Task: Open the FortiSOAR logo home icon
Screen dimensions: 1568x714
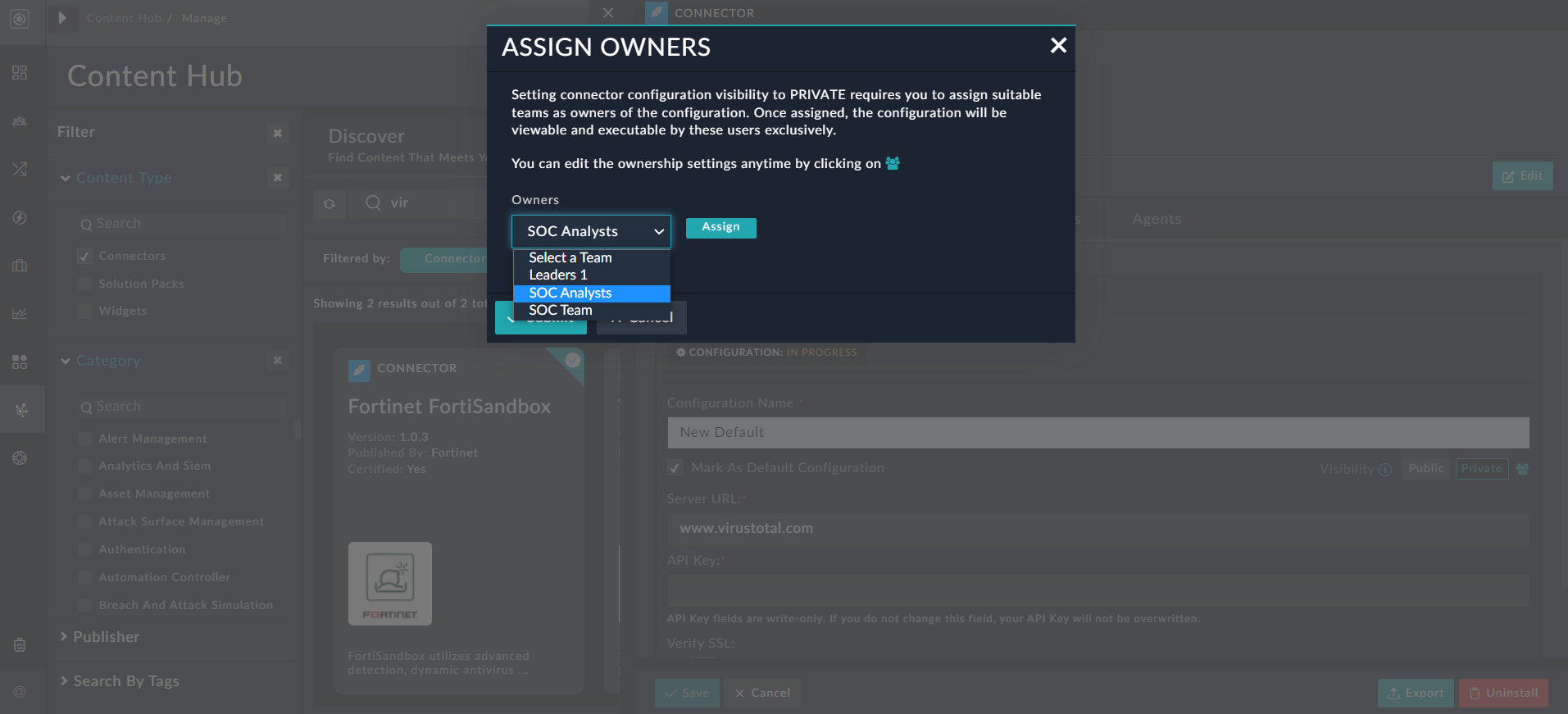Action: [x=20, y=18]
